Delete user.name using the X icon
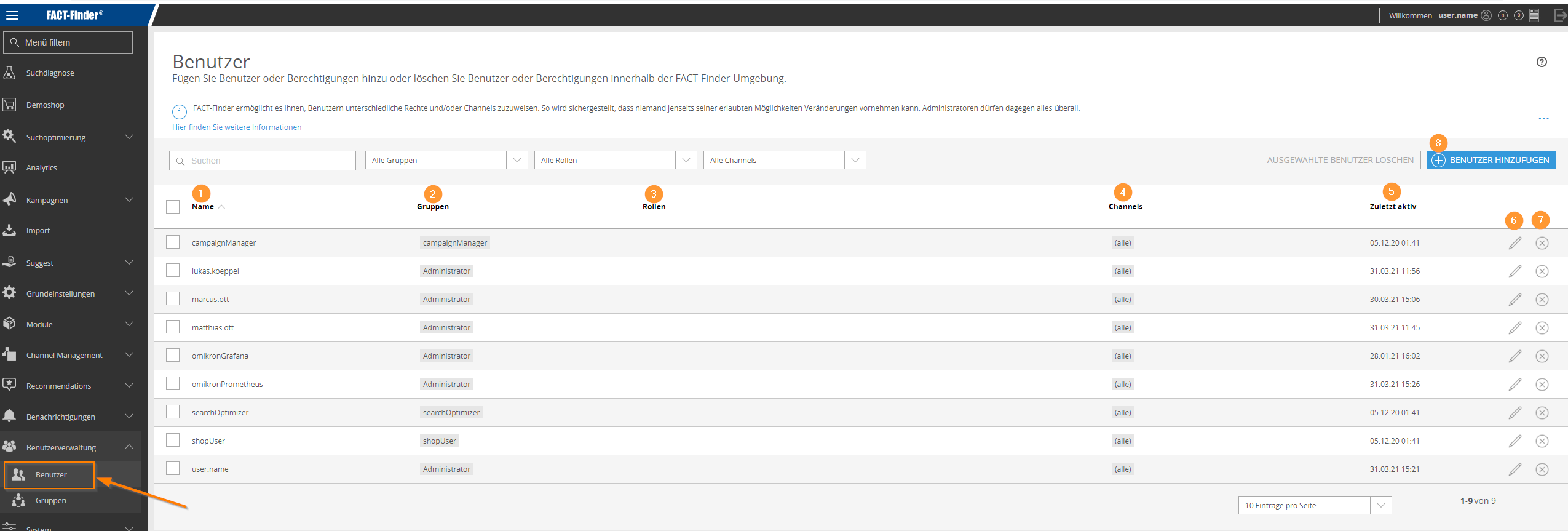The height and width of the screenshot is (531, 1568). click(1542, 469)
